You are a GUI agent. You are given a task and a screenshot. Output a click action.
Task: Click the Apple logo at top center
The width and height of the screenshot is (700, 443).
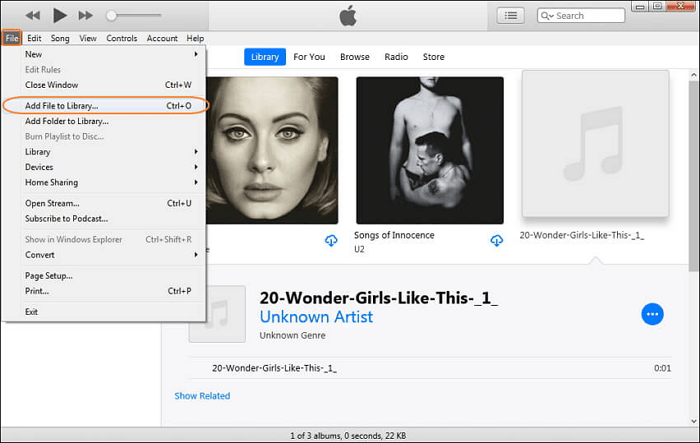coord(349,15)
